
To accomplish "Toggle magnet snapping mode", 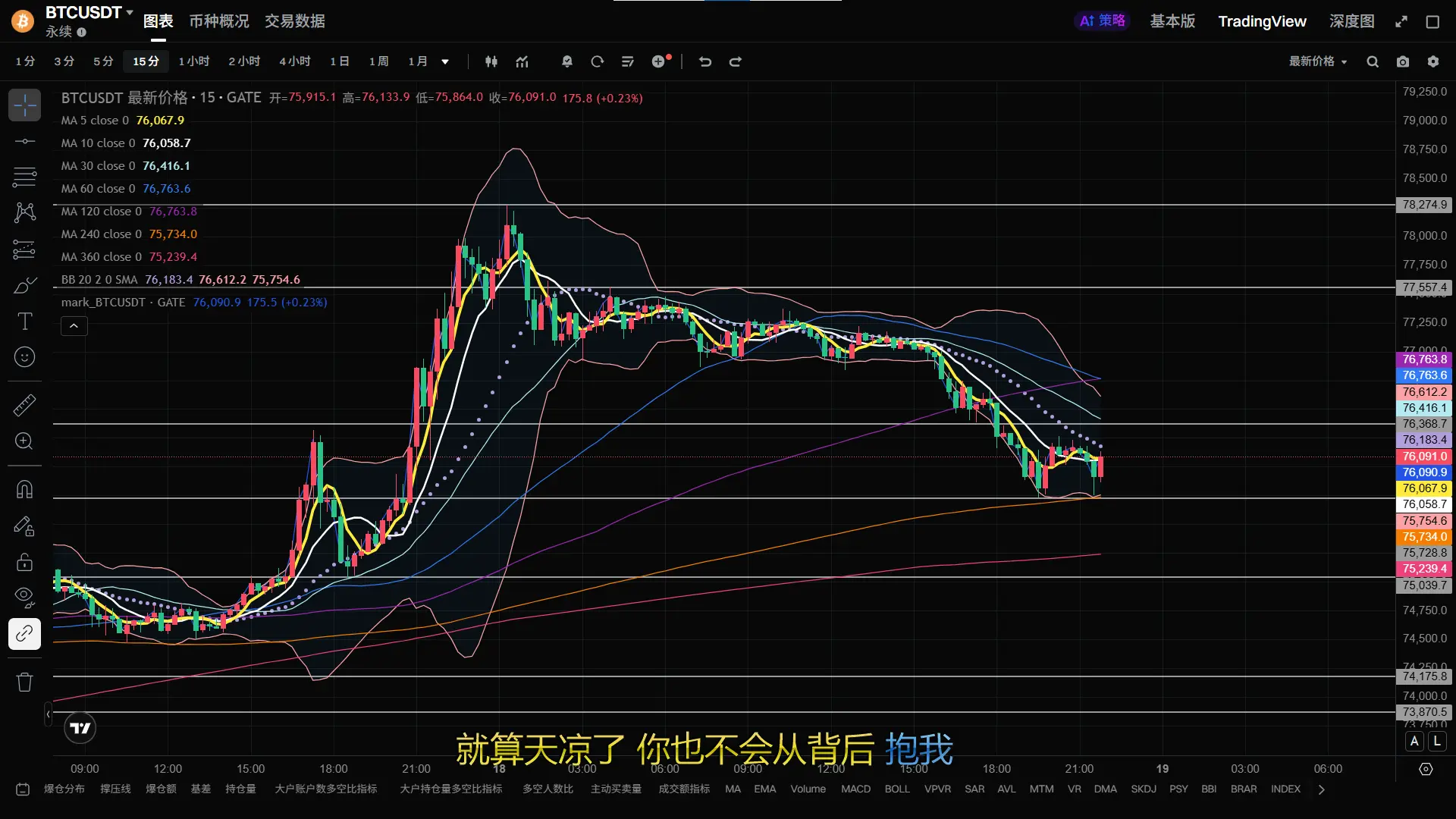I will click(x=24, y=489).
